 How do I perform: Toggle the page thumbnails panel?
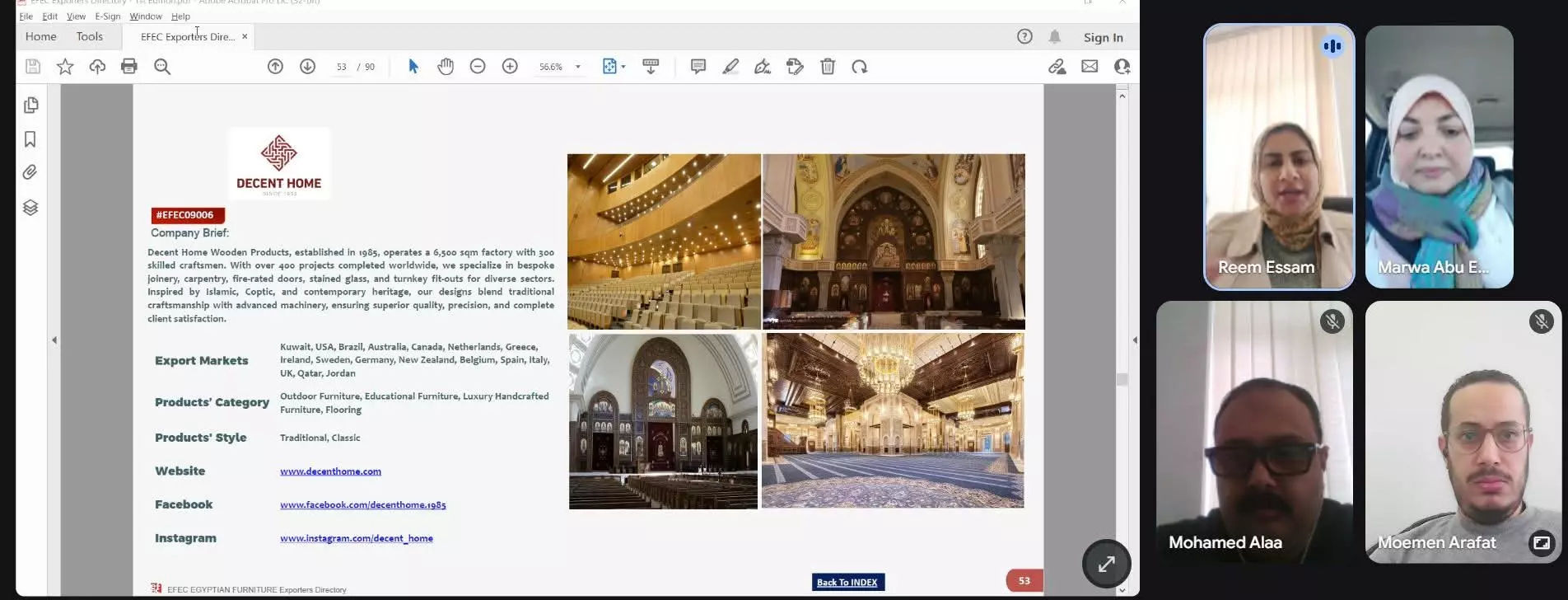tap(30, 105)
